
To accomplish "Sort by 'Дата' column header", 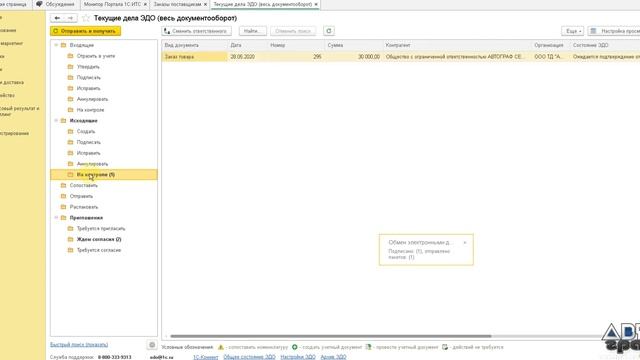I will [x=247, y=45].
